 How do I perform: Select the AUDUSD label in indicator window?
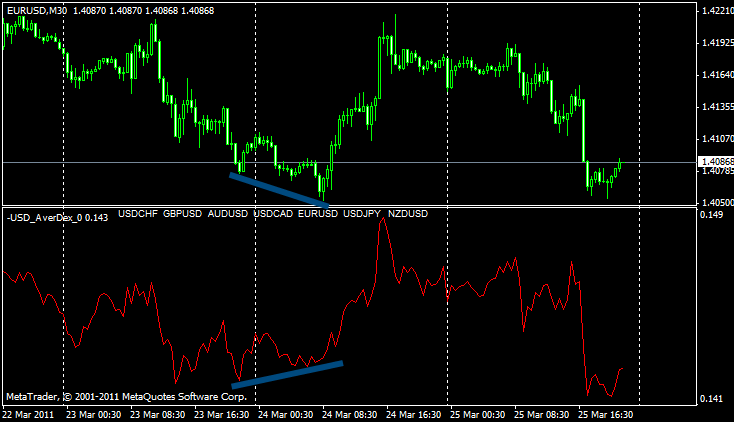pyautogui.click(x=227, y=214)
